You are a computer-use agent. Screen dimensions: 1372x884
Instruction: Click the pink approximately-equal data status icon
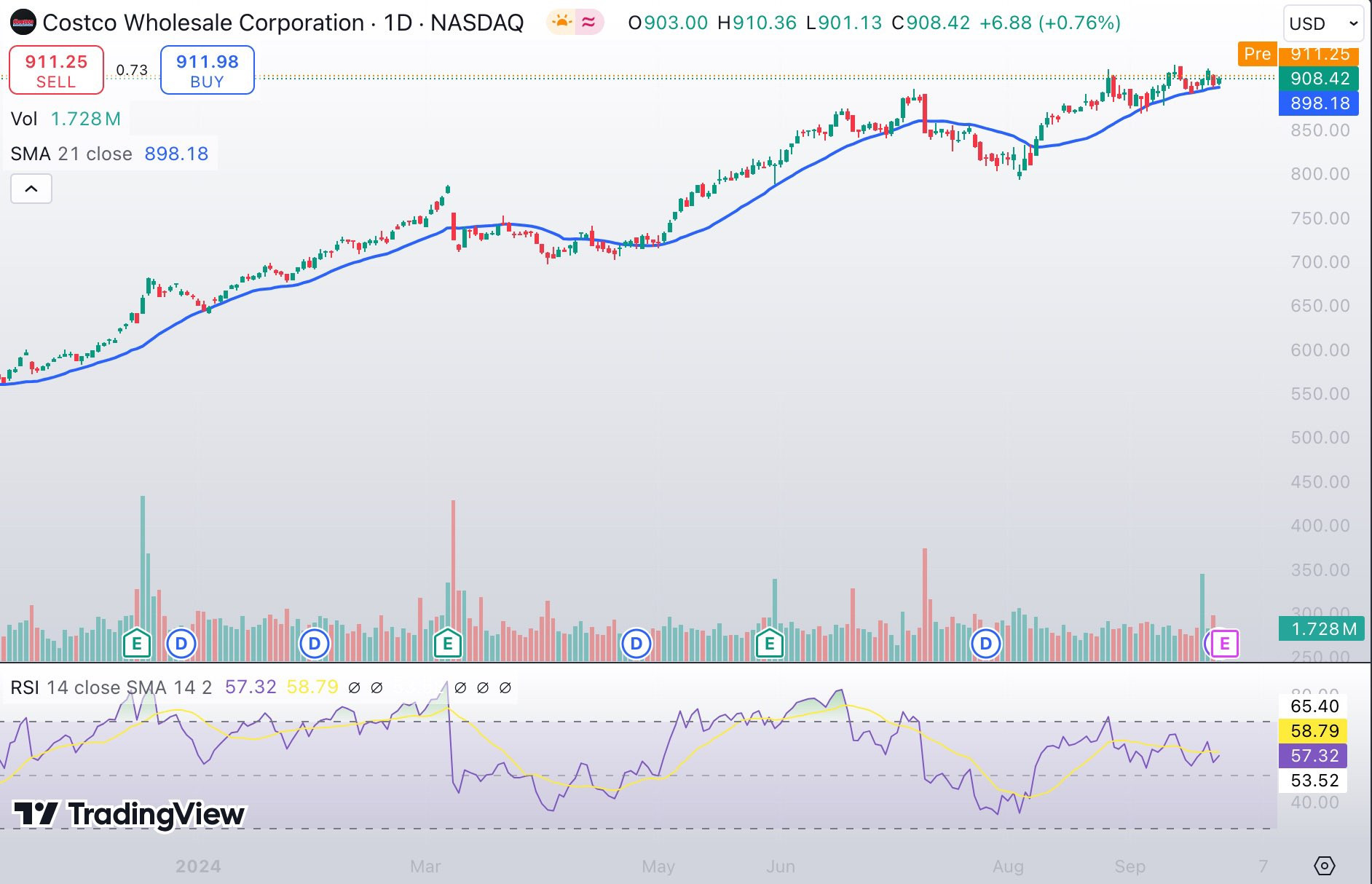[x=589, y=23]
